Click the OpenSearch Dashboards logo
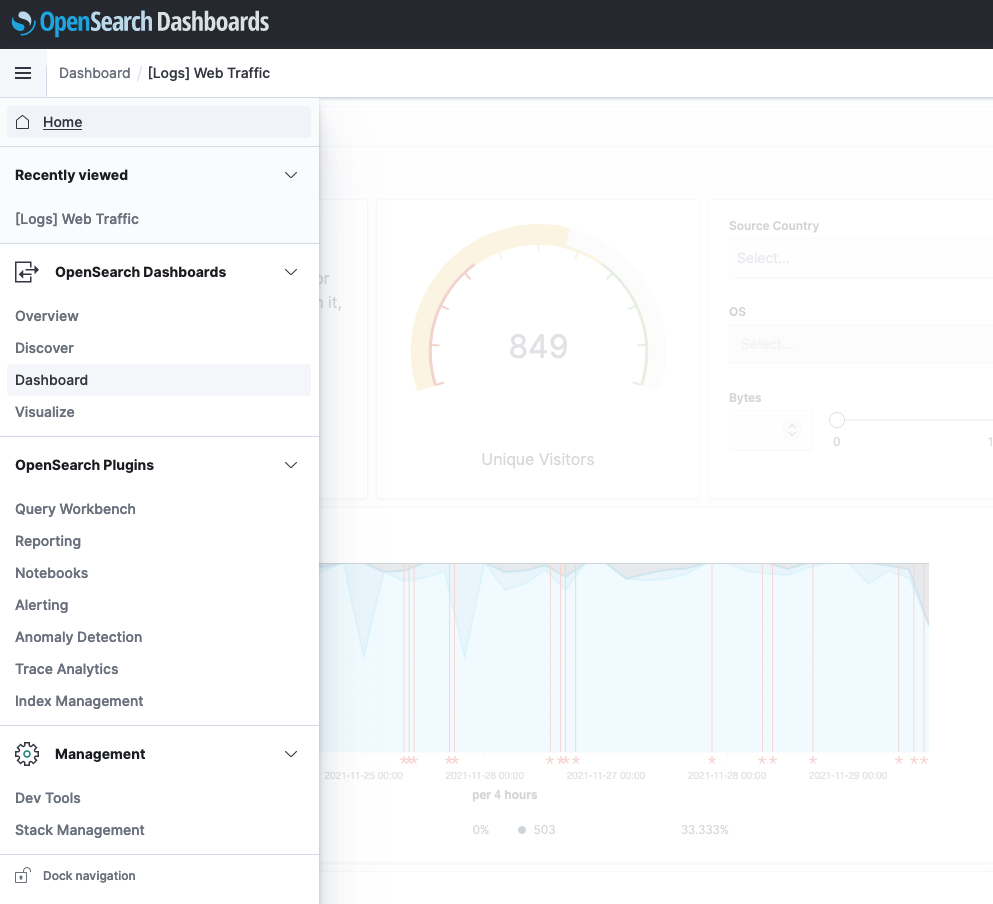The height and width of the screenshot is (904, 993). tap(140, 22)
